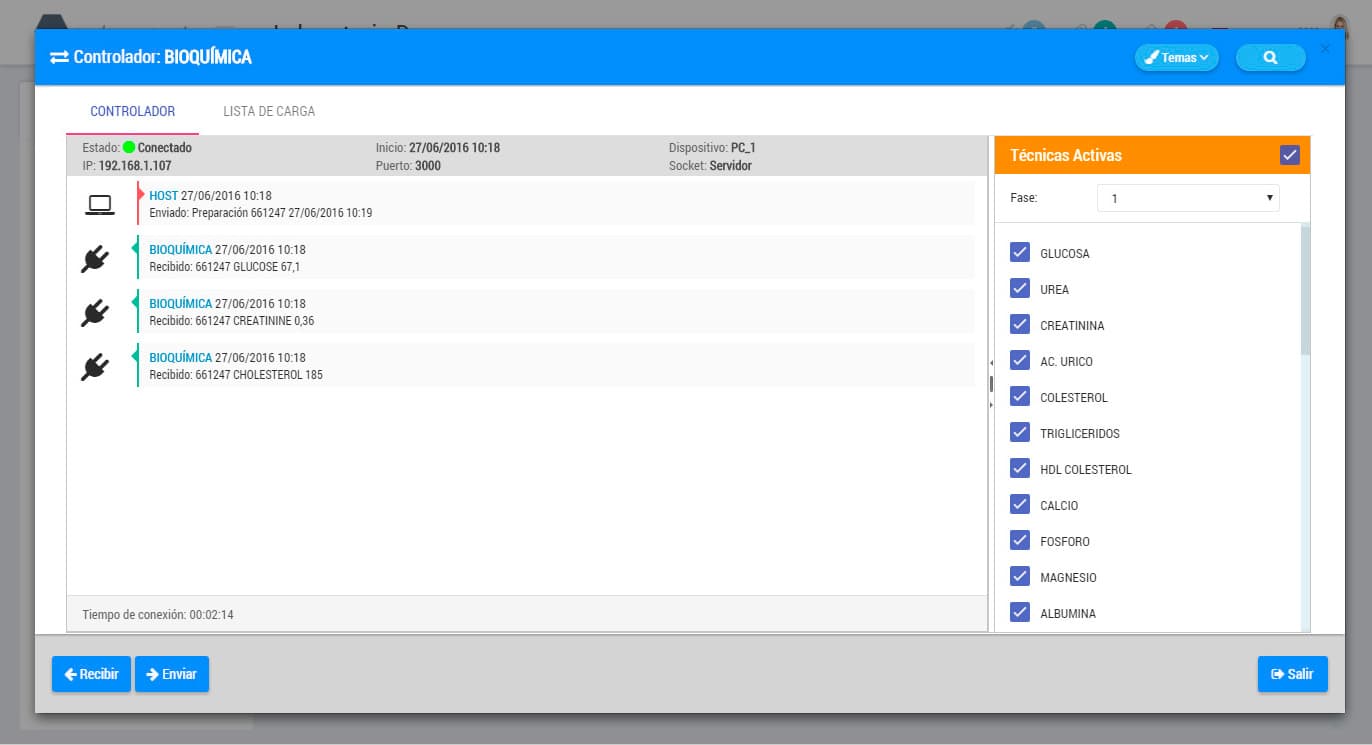Open the Fase dropdown
The height and width of the screenshot is (745, 1372).
pos(1188,198)
